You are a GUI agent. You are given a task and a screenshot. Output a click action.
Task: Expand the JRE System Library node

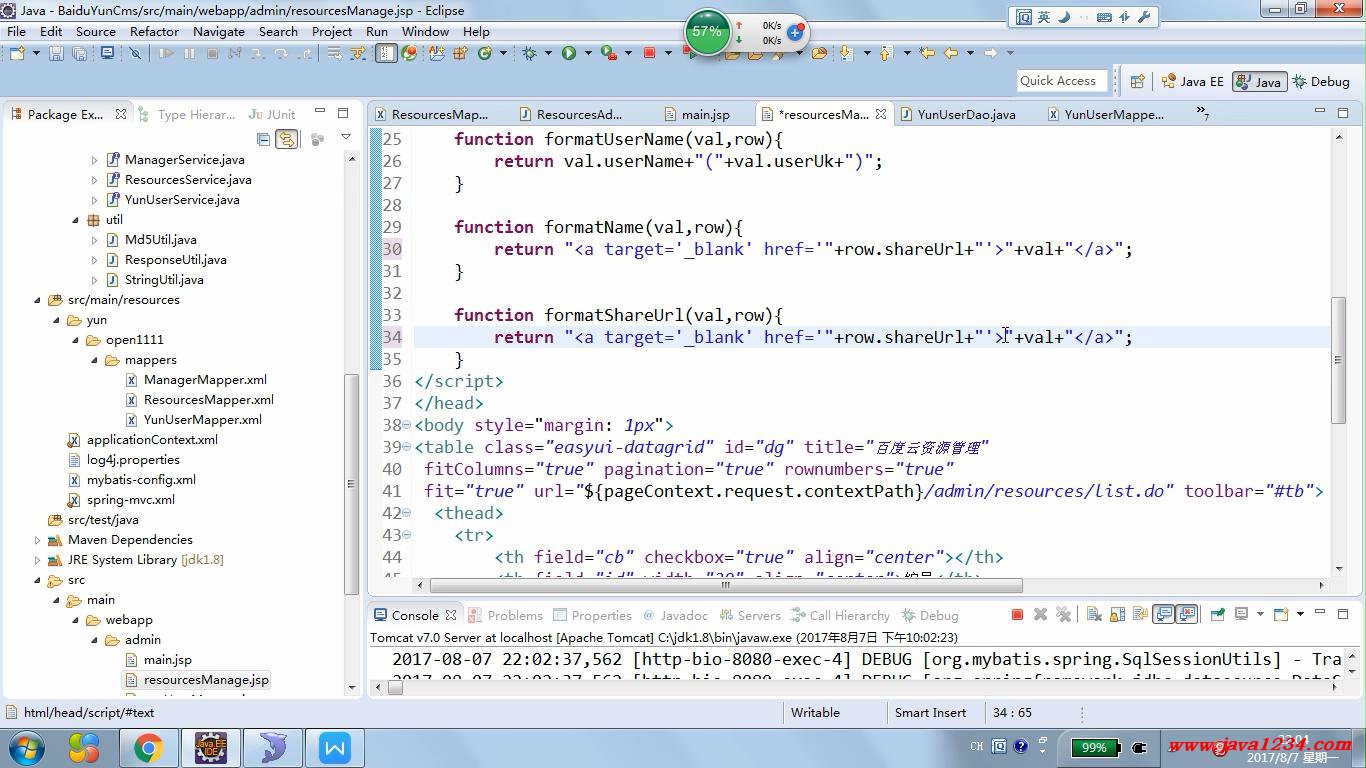[x=38, y=560]
